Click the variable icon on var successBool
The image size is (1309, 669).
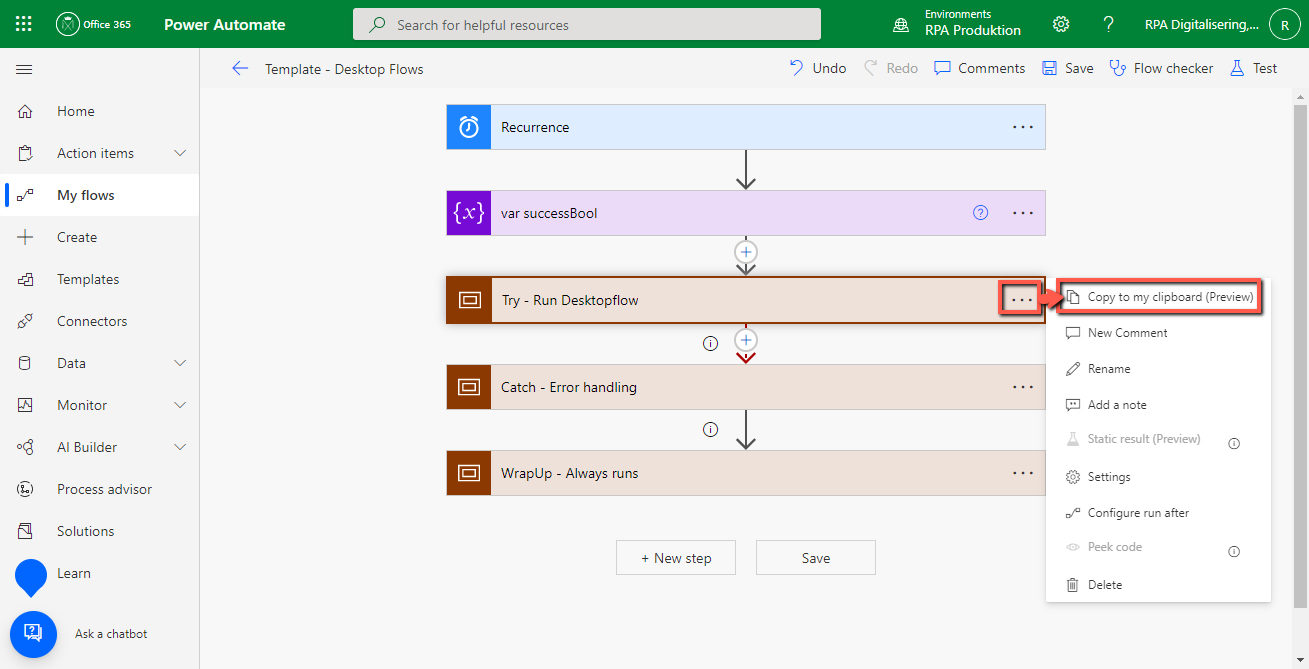click(x=469, y=213)
